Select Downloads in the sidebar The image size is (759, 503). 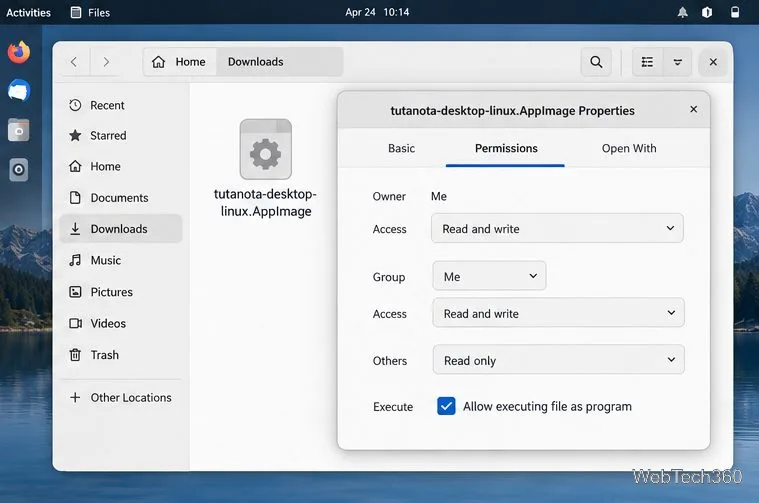pos(121,229)
